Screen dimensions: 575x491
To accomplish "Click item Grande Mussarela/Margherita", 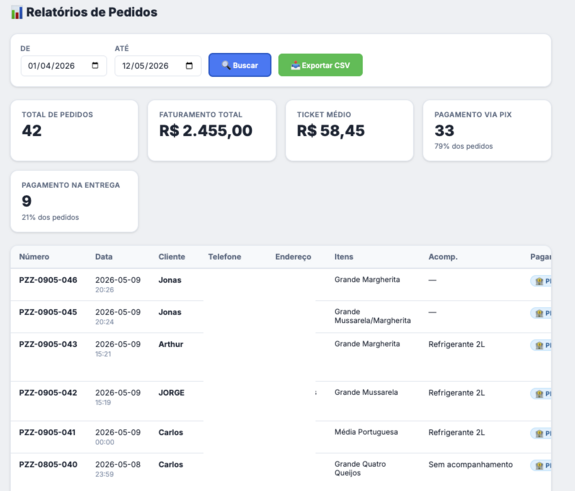I will pos(373,316).
